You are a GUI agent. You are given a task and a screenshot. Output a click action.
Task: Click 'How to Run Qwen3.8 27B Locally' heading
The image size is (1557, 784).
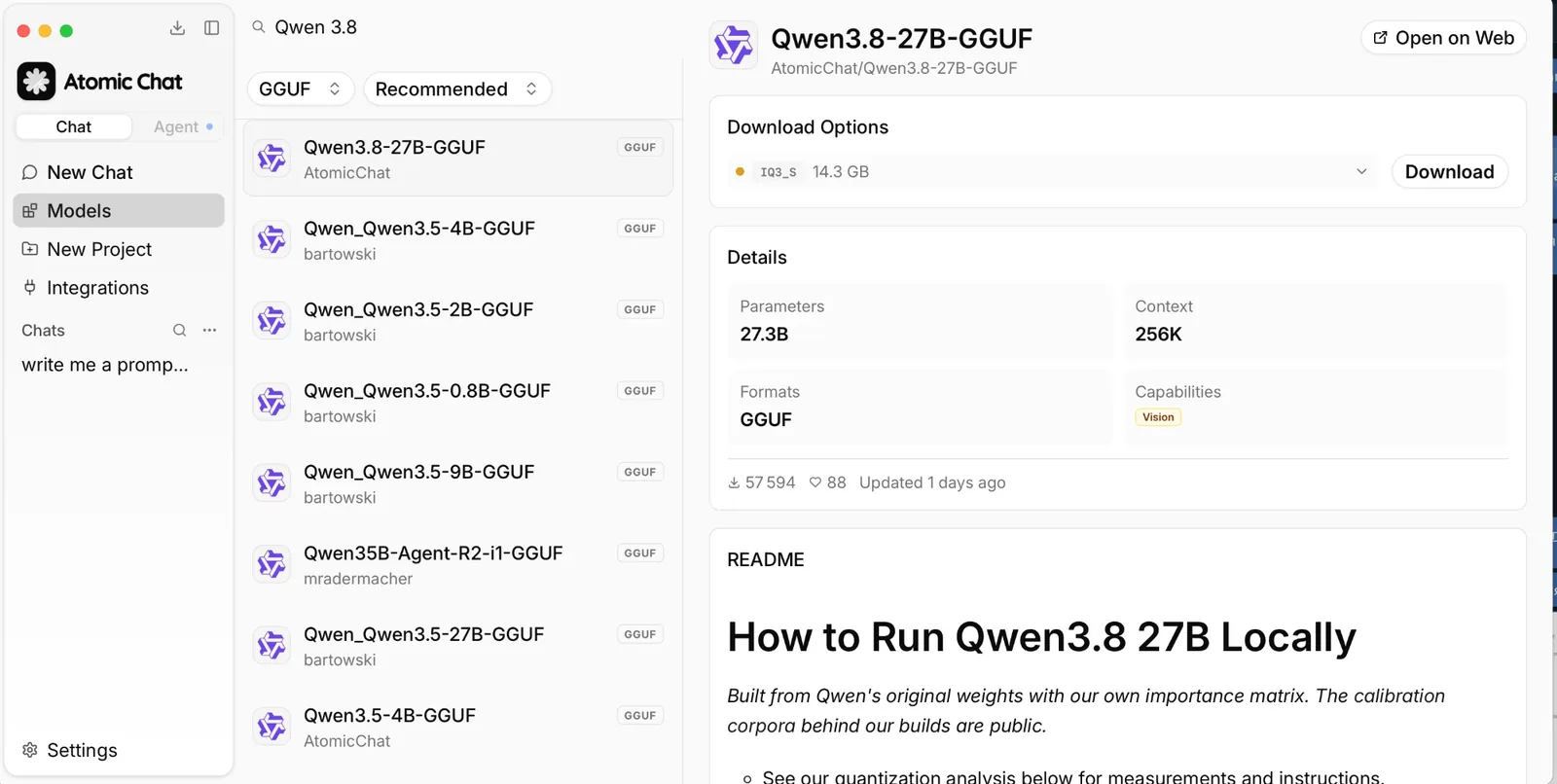pos(1041,638)
